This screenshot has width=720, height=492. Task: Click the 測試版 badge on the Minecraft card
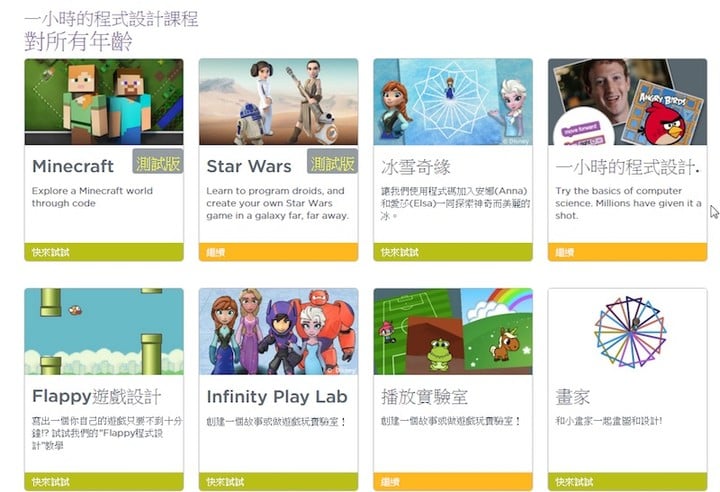click(x=158, y=162)
